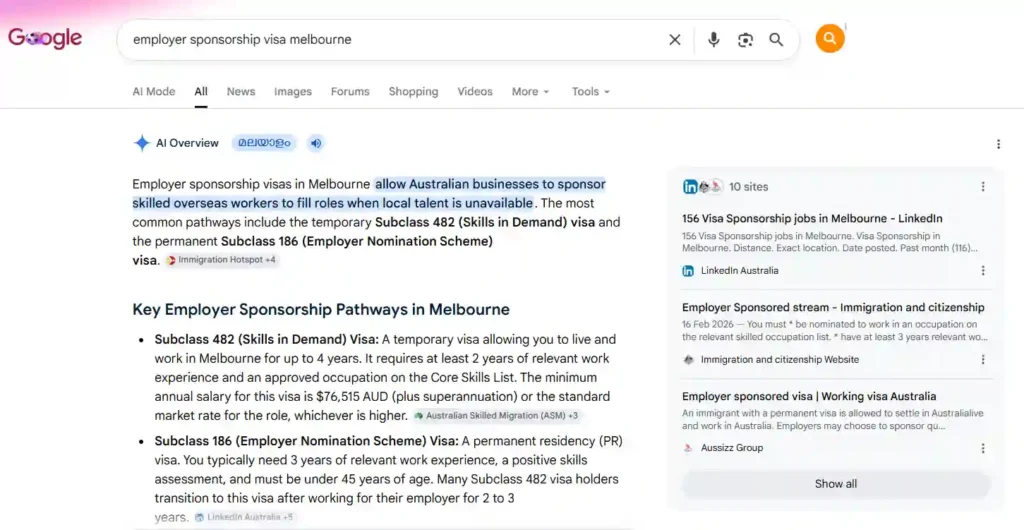
Task: Open Employer Sponsored stream Immigration result
Action: tap(833, 307)
